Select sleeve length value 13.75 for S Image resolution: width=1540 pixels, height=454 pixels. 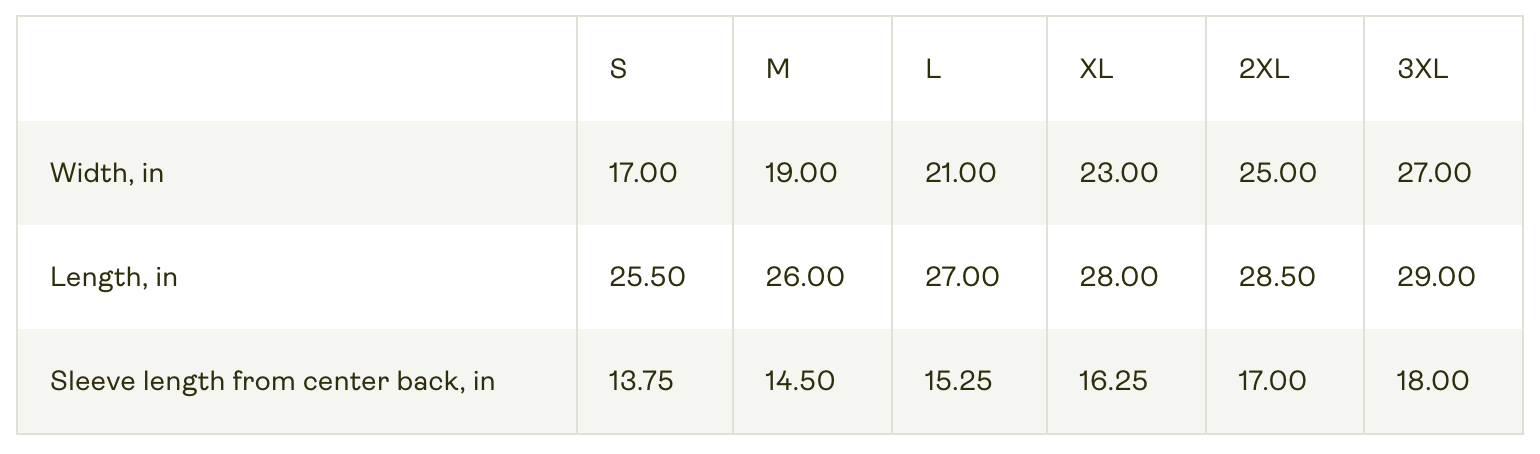coord(641,381)
